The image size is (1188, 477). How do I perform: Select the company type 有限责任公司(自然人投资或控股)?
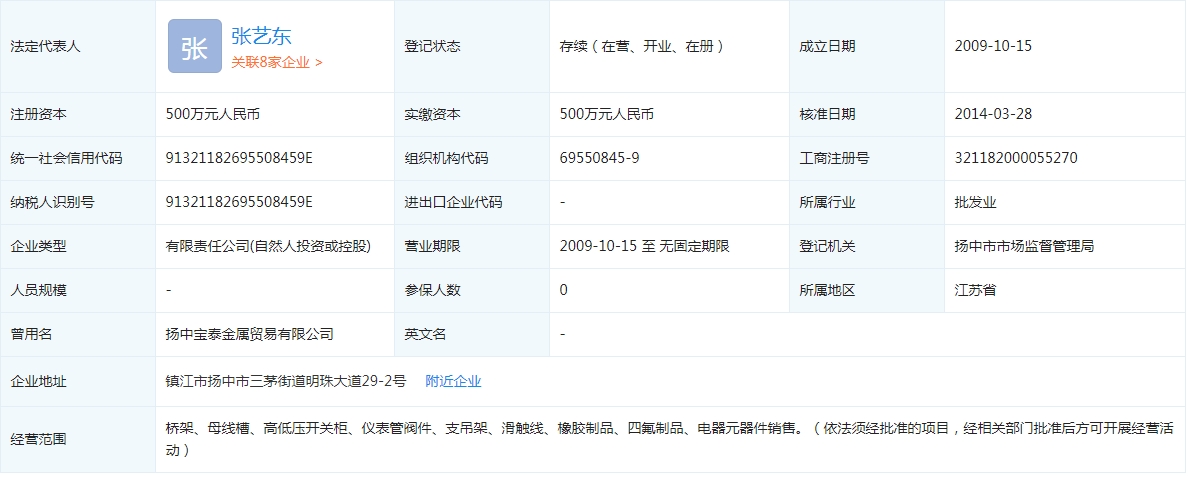coord(268,246)
